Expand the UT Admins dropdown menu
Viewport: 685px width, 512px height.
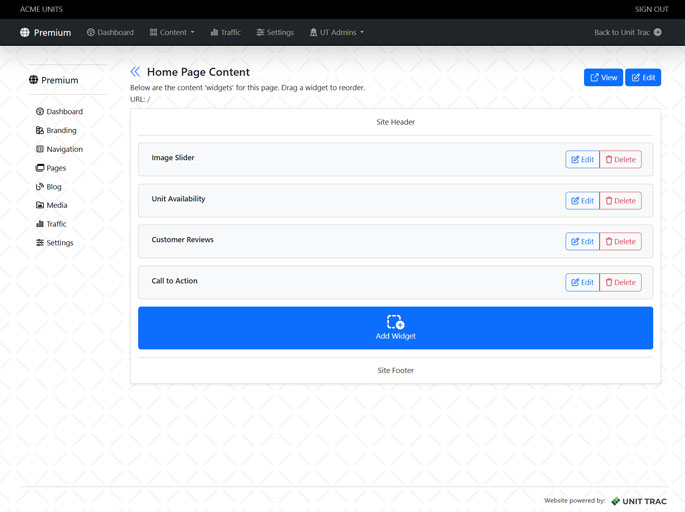[337, 33]
